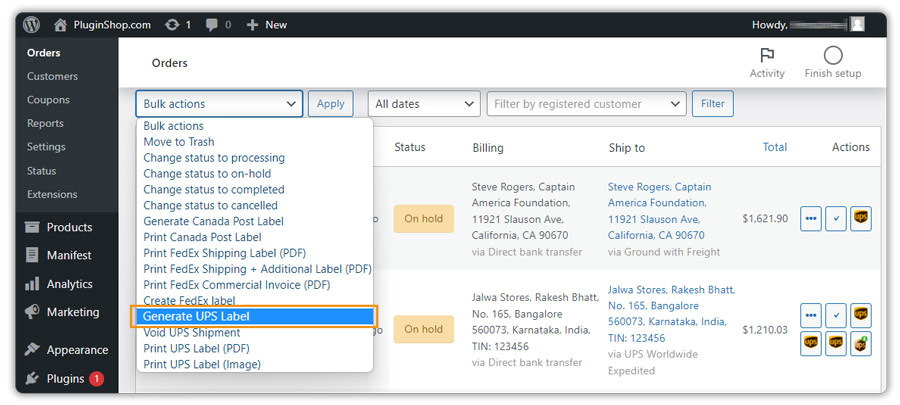Choose Print FedEx Shipping Label (PDF)
The height and width of the screenshot is (405, 900).
(224, 253)
